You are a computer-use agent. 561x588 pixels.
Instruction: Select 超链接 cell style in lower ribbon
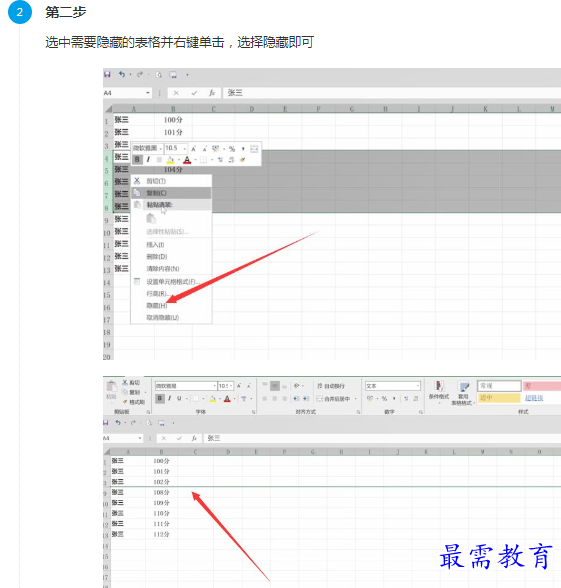point(534,398)
